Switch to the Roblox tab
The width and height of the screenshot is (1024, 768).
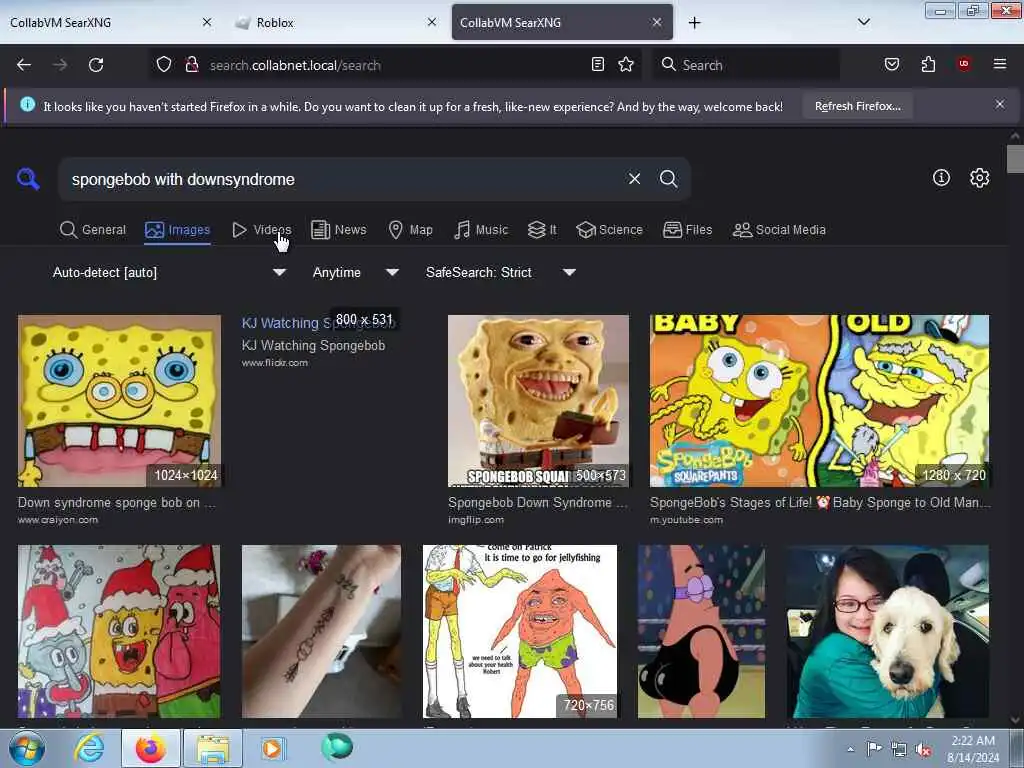pos(335,23)
